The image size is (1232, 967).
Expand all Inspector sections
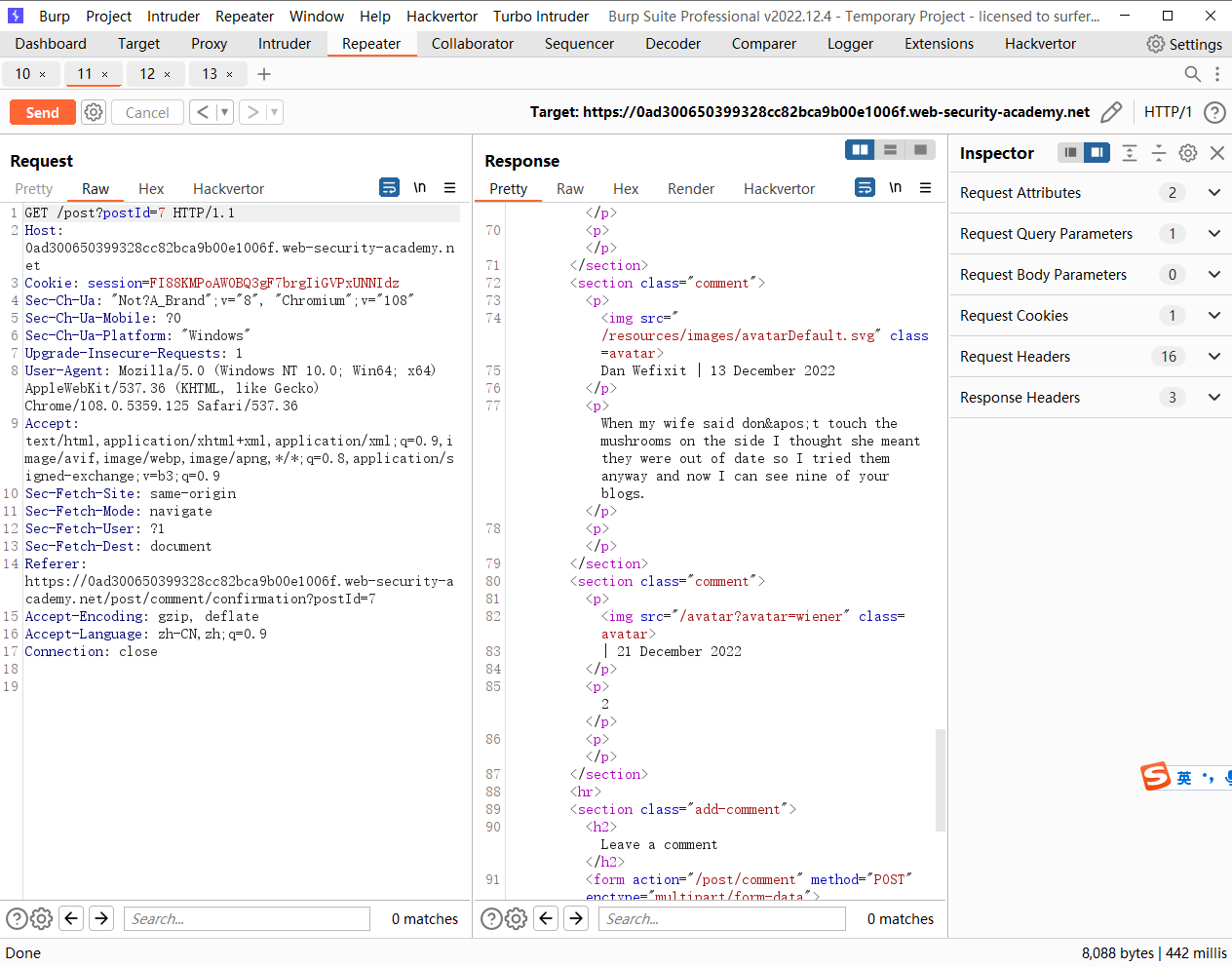pyautogui.click(x=1130, y=153)
